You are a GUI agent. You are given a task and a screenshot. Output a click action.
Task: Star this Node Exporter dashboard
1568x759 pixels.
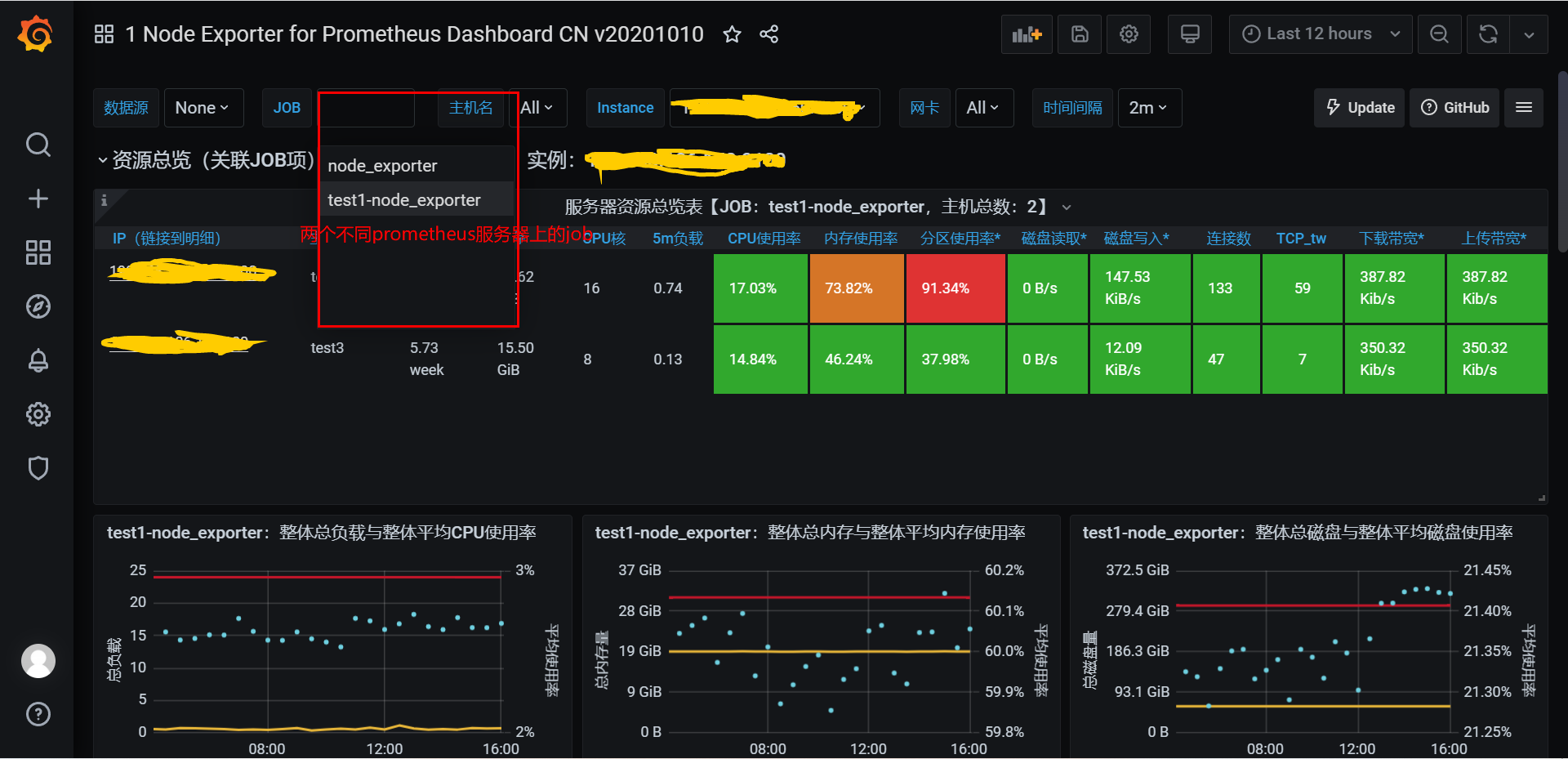732,34
